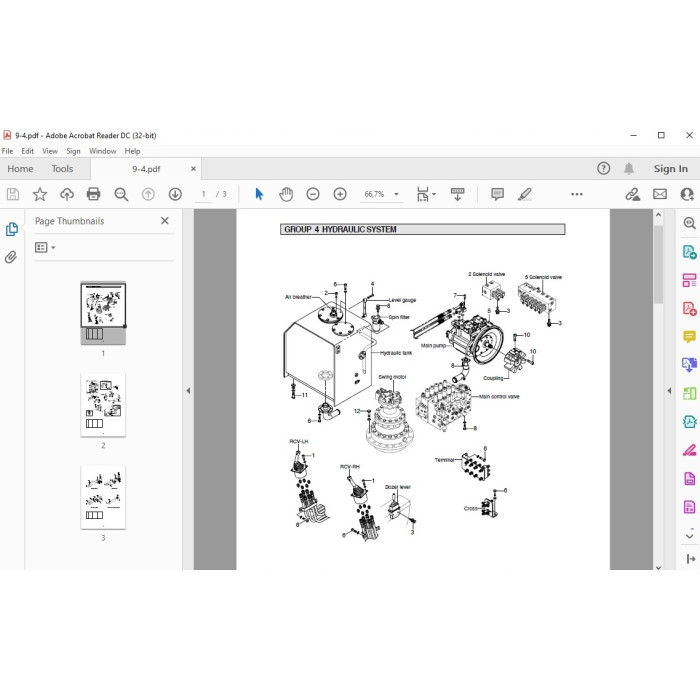Show more tools chevron in right pane
This screenshot has height=700, width=700.
689,534
